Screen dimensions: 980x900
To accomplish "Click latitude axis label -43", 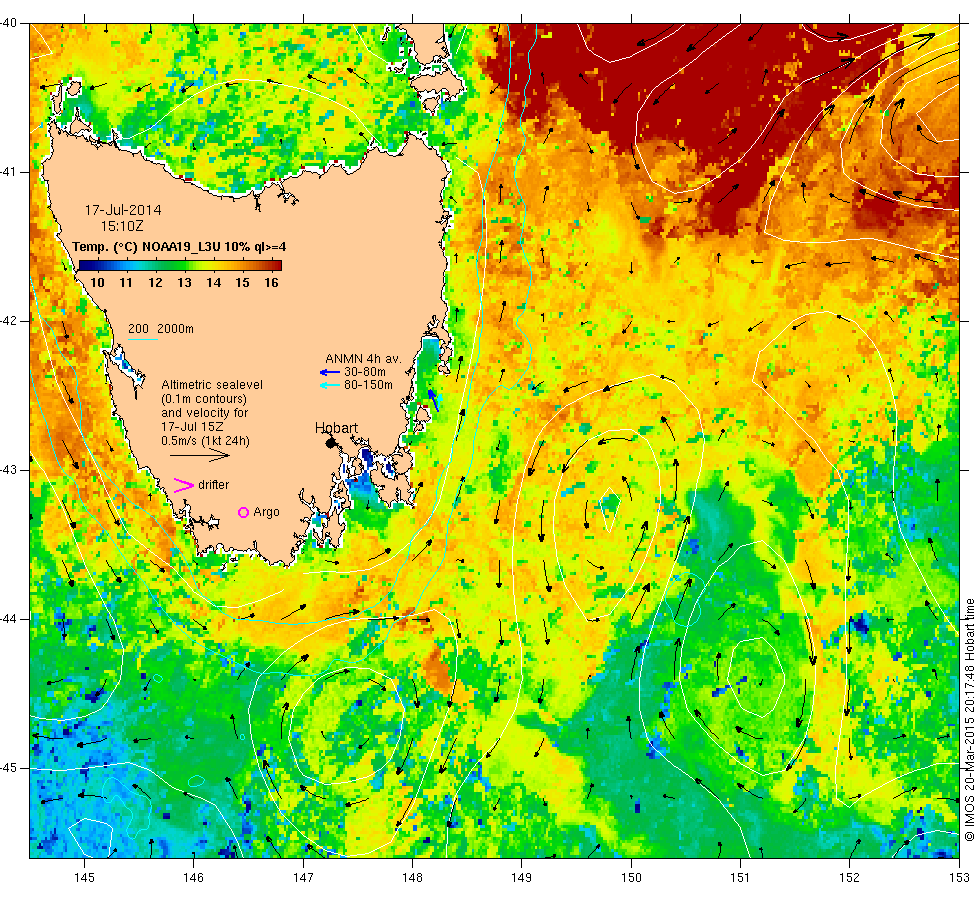I will (9, 470).
